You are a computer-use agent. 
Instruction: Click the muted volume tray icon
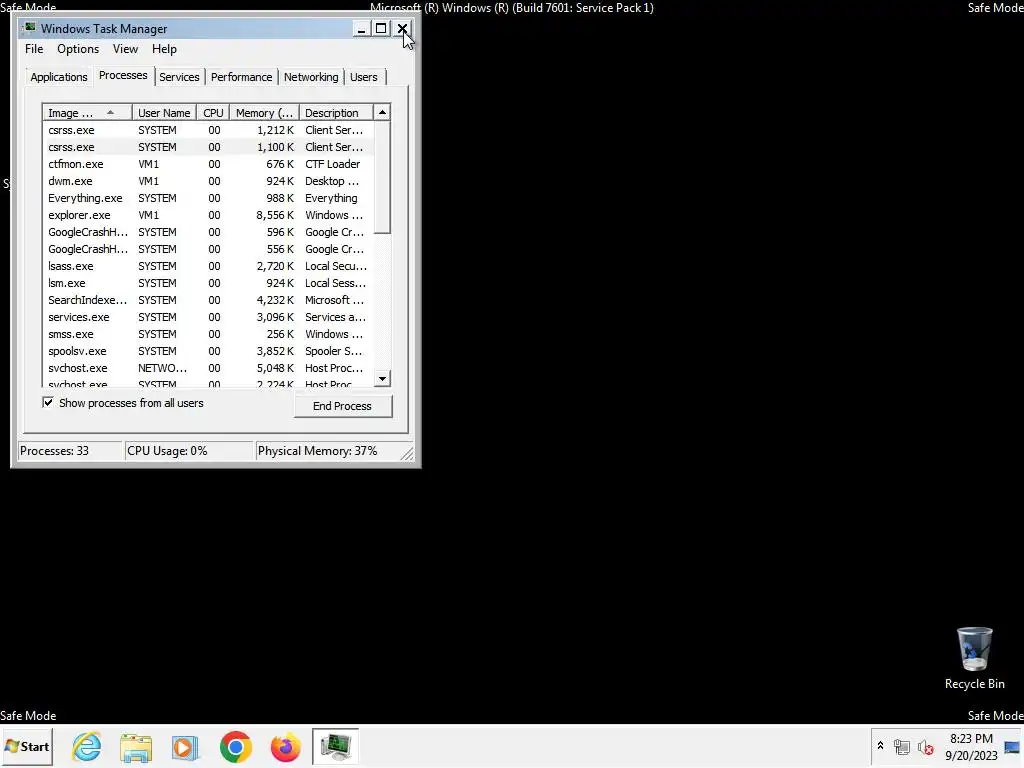click(x=925, y=746)
